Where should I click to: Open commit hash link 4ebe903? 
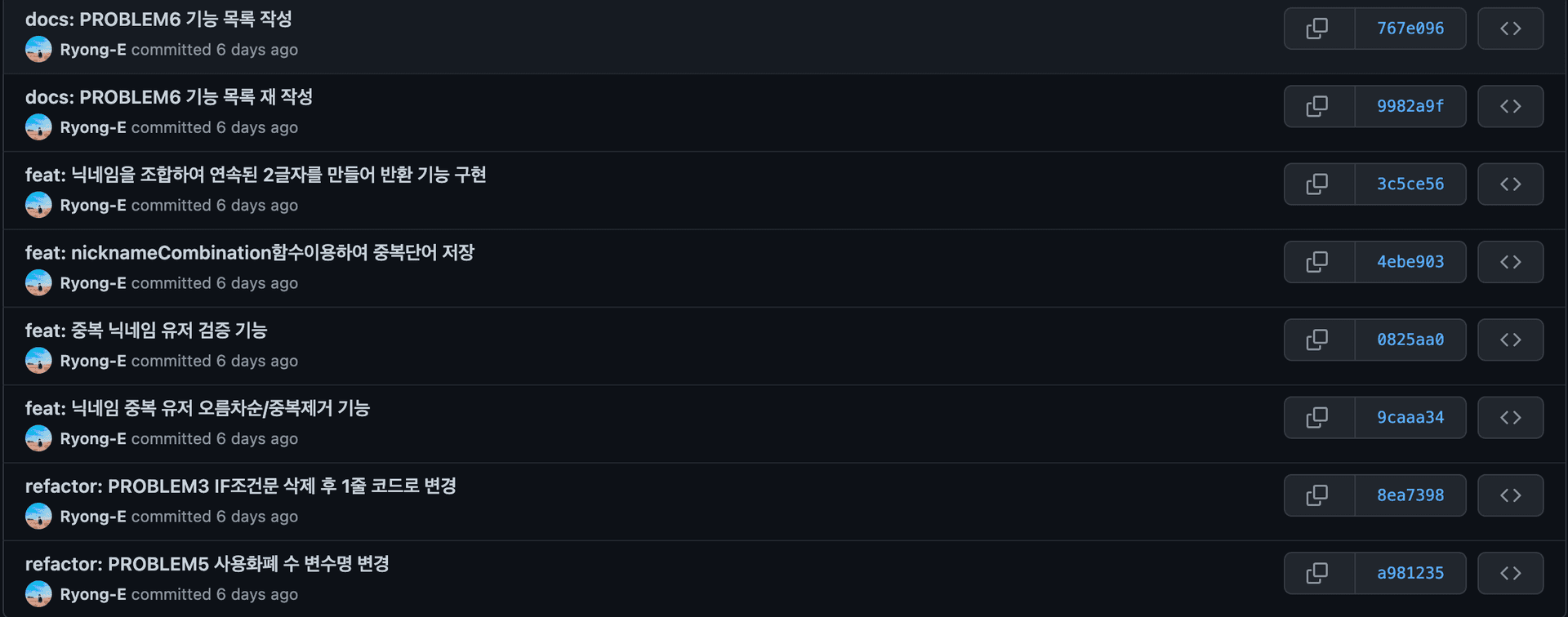pos(1410,262)
